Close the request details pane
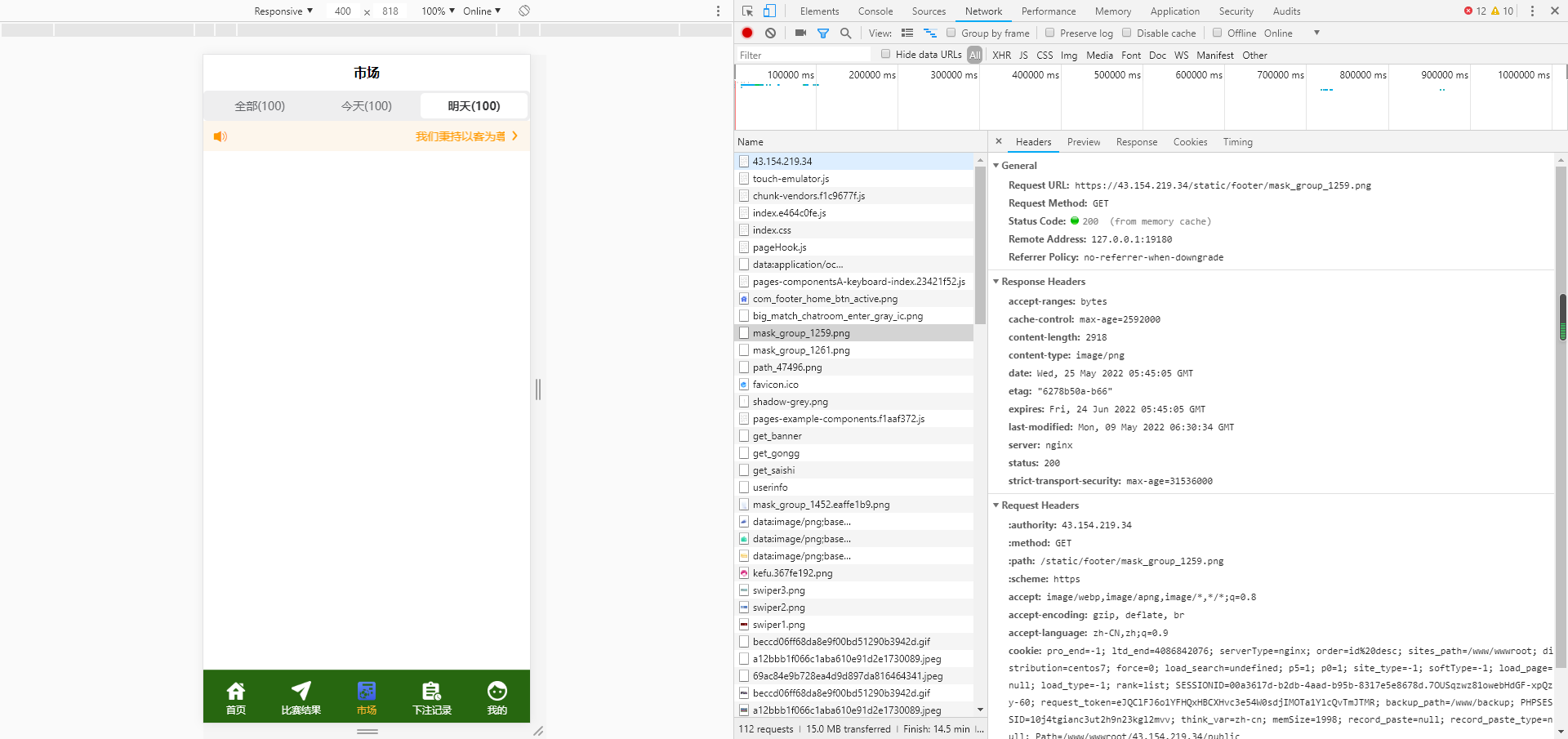The width and height of the screenshot is (1568, 739). coord(998,141)
